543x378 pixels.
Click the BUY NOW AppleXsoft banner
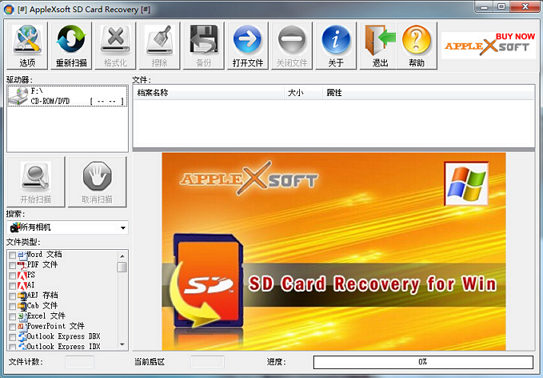[x=489, y=45]
